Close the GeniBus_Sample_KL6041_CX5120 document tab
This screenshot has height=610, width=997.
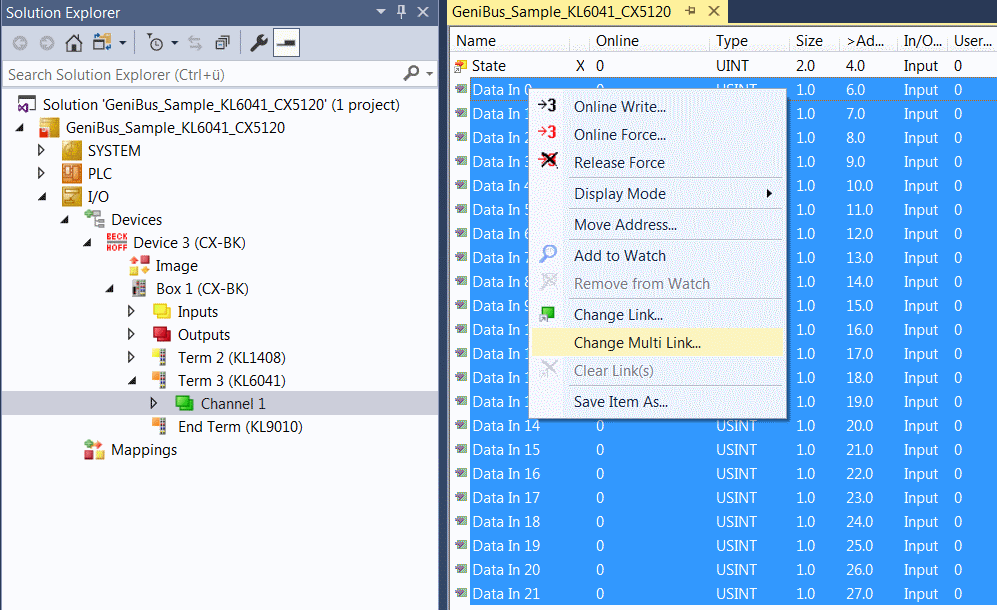click(x=714, y=11)
